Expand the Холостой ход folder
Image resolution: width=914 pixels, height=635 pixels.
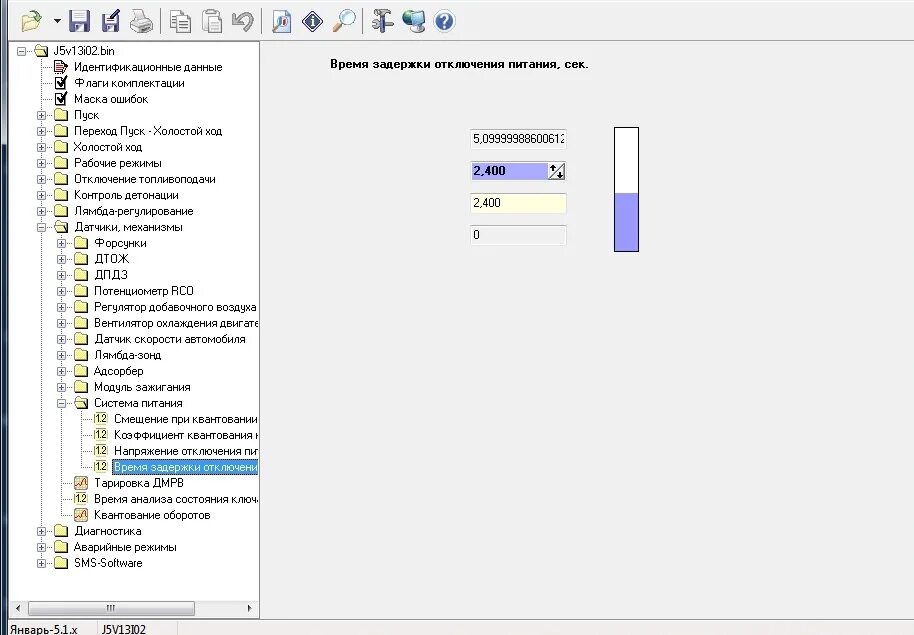point(41,148)
